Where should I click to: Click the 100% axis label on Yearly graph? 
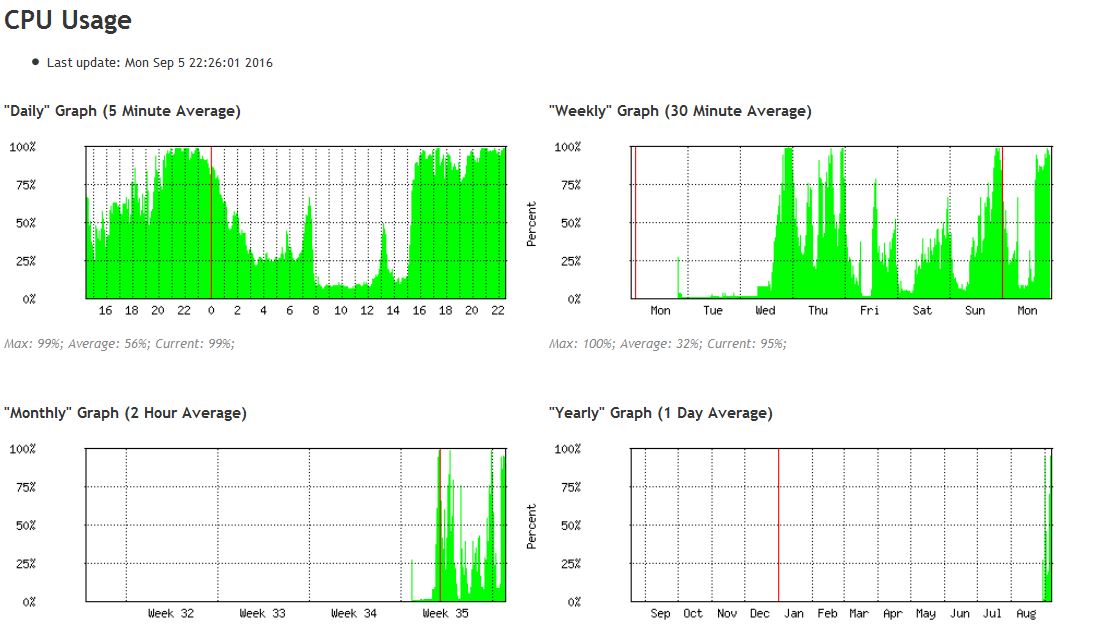pos(567,449)
